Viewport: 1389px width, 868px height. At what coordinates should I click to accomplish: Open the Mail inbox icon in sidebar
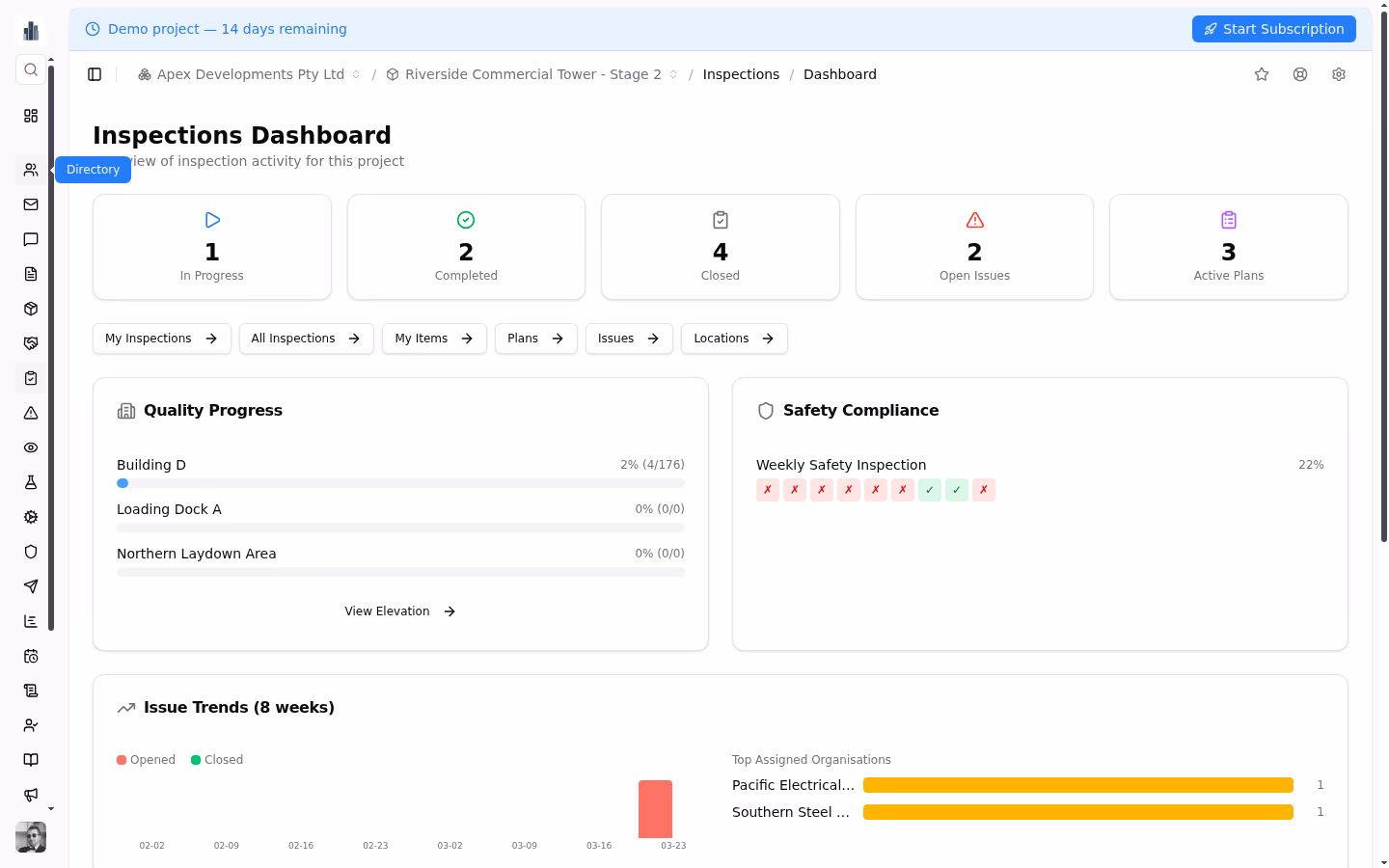pos(30,204)
